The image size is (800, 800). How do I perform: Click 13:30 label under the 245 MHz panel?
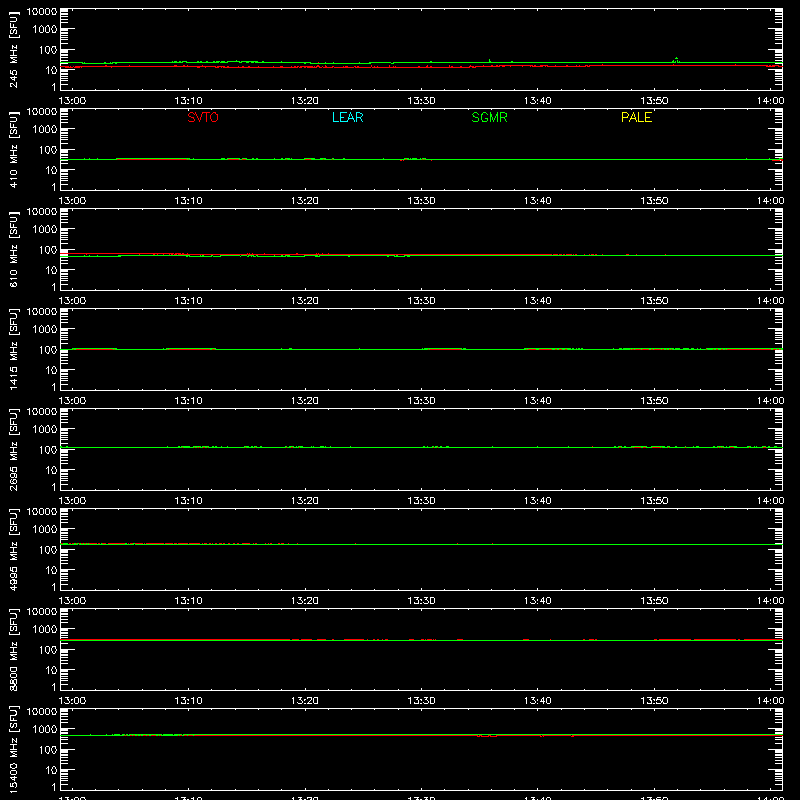(x=421, y=101)
